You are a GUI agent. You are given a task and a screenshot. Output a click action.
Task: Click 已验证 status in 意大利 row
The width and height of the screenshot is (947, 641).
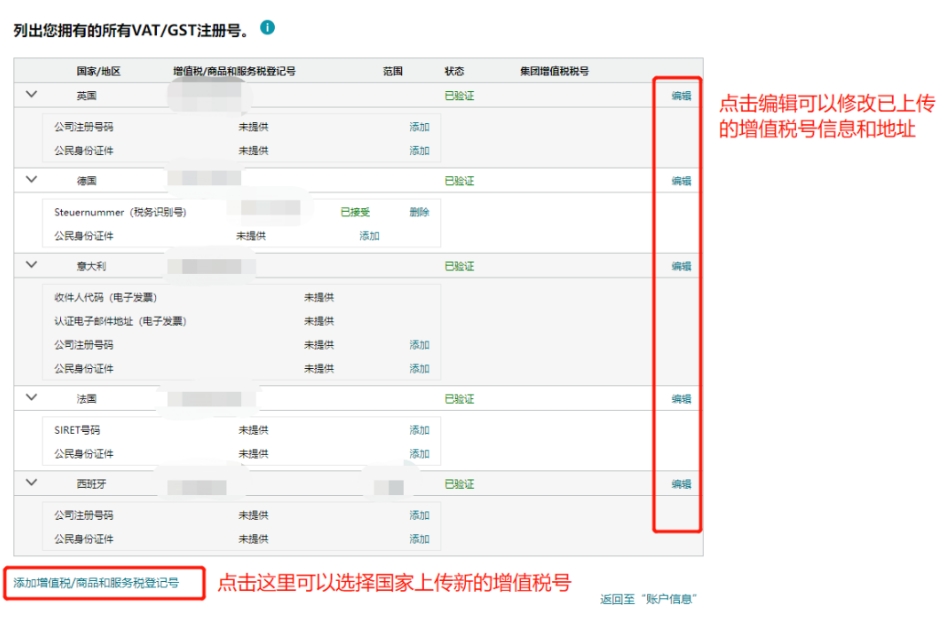tap(459, 266)
